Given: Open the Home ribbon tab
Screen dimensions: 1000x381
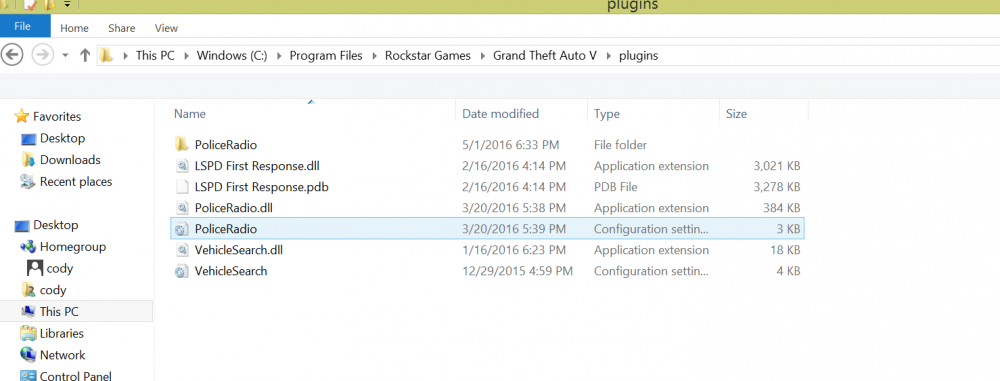Looking at the screenshot, I should 74,28.
